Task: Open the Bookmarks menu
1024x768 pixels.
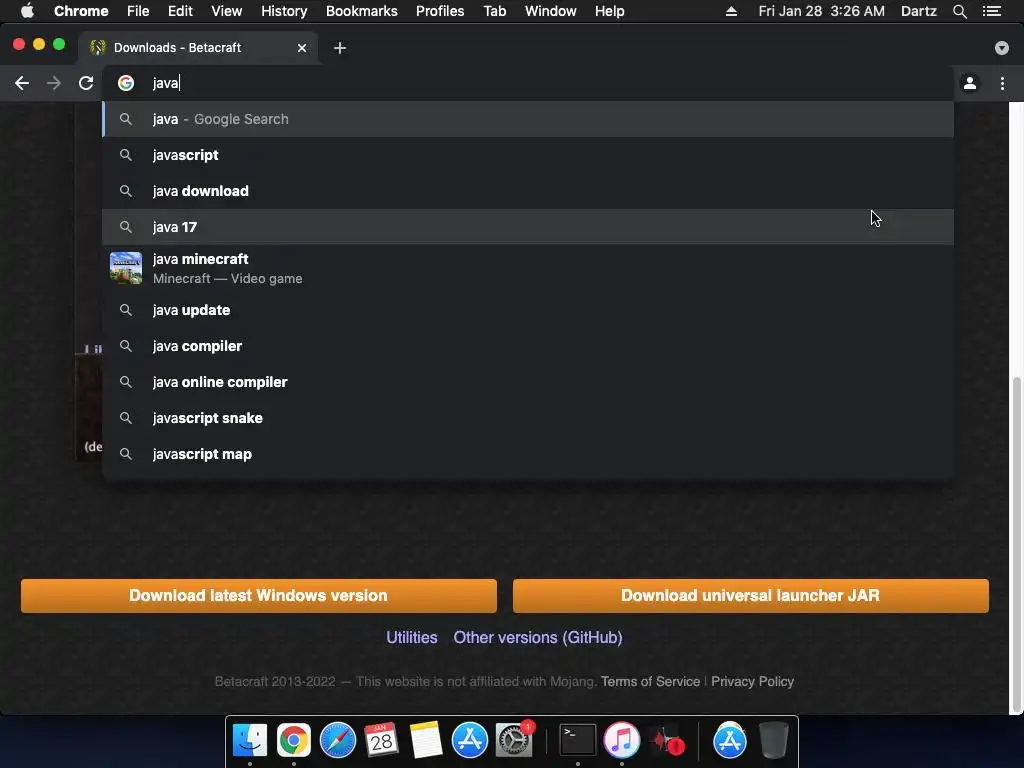Action: pyautogui.click(x=362, y=11)
